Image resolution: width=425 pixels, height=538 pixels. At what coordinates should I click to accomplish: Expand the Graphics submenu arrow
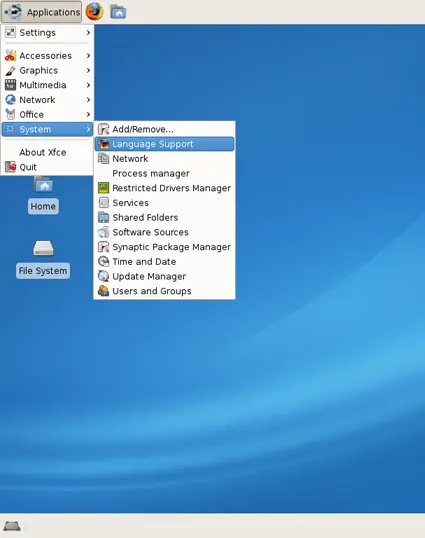pyautogui.click(x=88, y=70)
